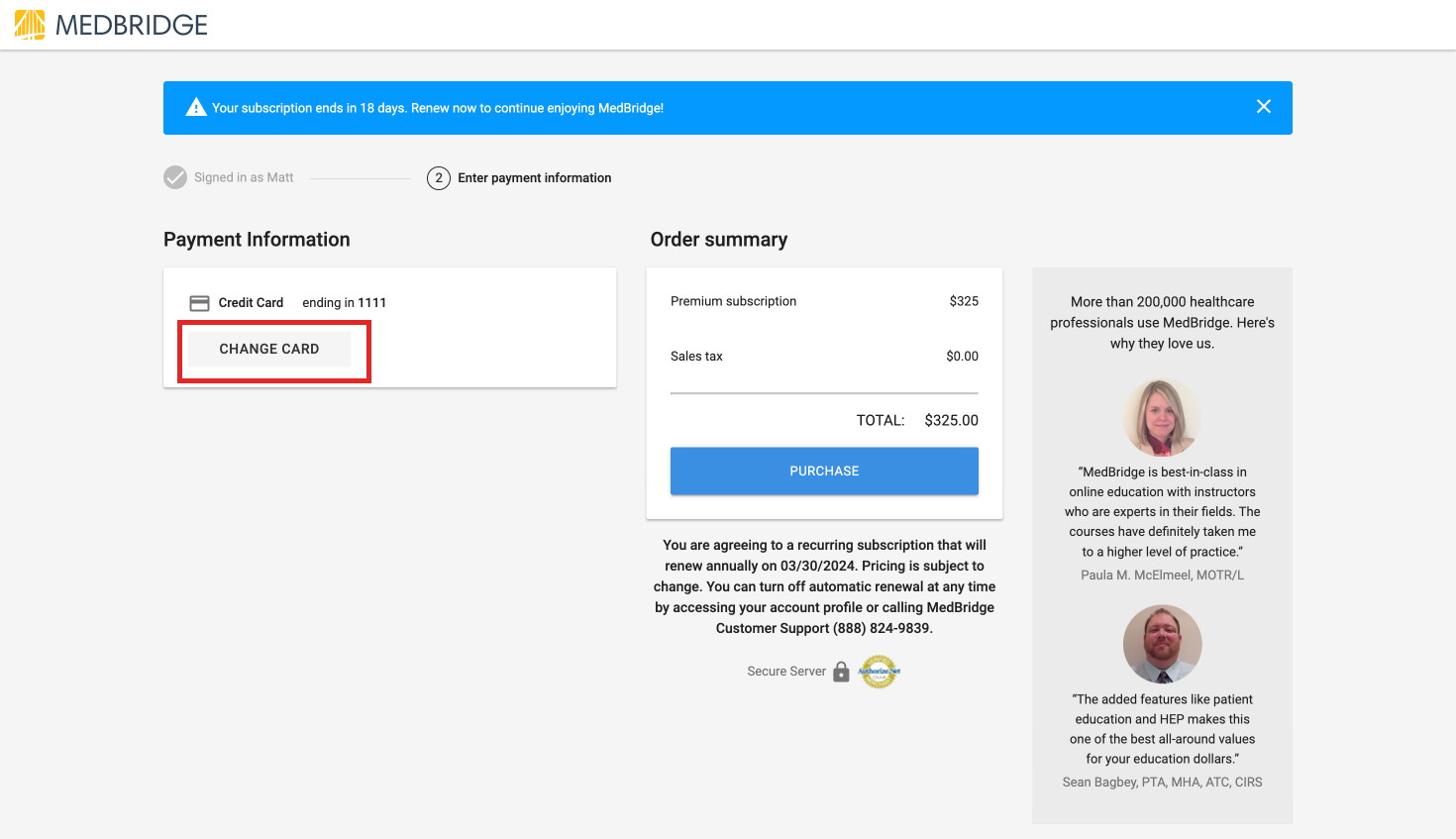Open the Authorize.Net verified seal
The width and height of the screenshot is (1456, 839).
[879, 672]
